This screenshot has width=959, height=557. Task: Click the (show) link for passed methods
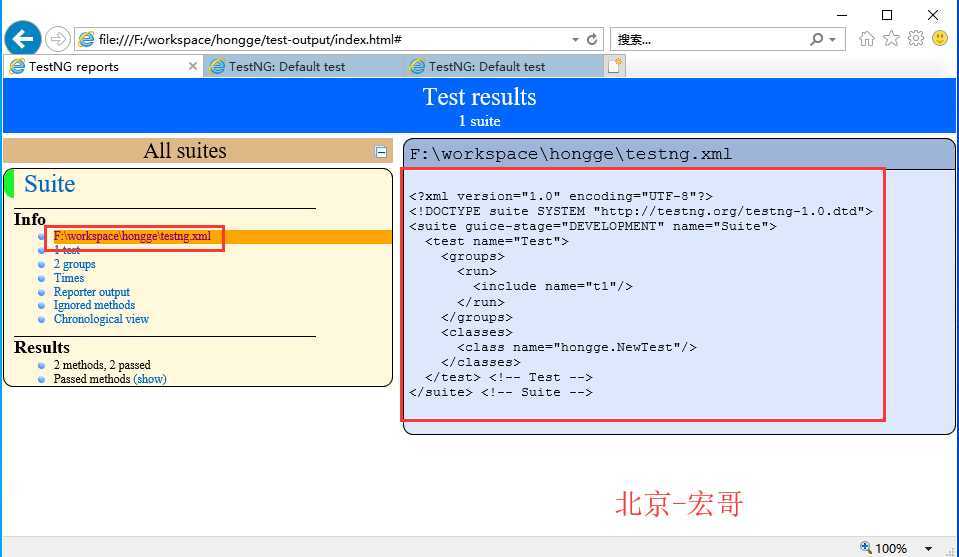[150, 379]
